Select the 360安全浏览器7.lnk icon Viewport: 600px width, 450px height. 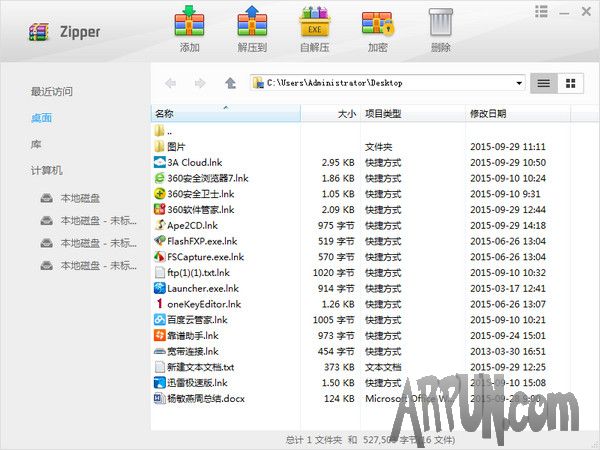click(160, 178)
